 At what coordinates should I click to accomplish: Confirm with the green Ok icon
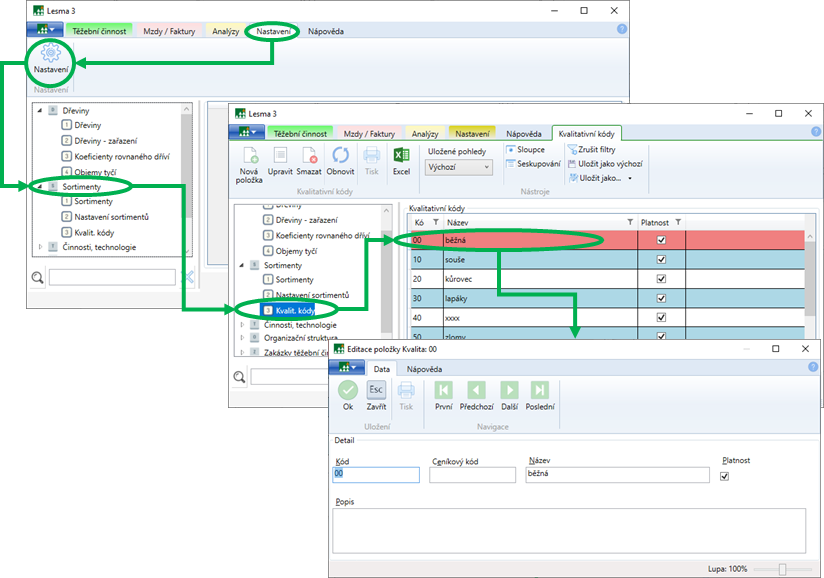click(x=348, y=391)
